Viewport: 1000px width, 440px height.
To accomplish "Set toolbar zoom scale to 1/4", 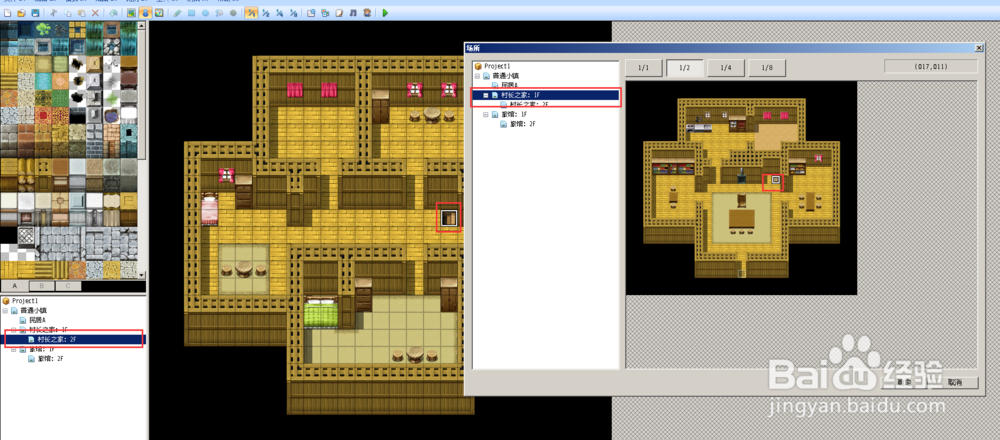I will (x=279, y=13).
